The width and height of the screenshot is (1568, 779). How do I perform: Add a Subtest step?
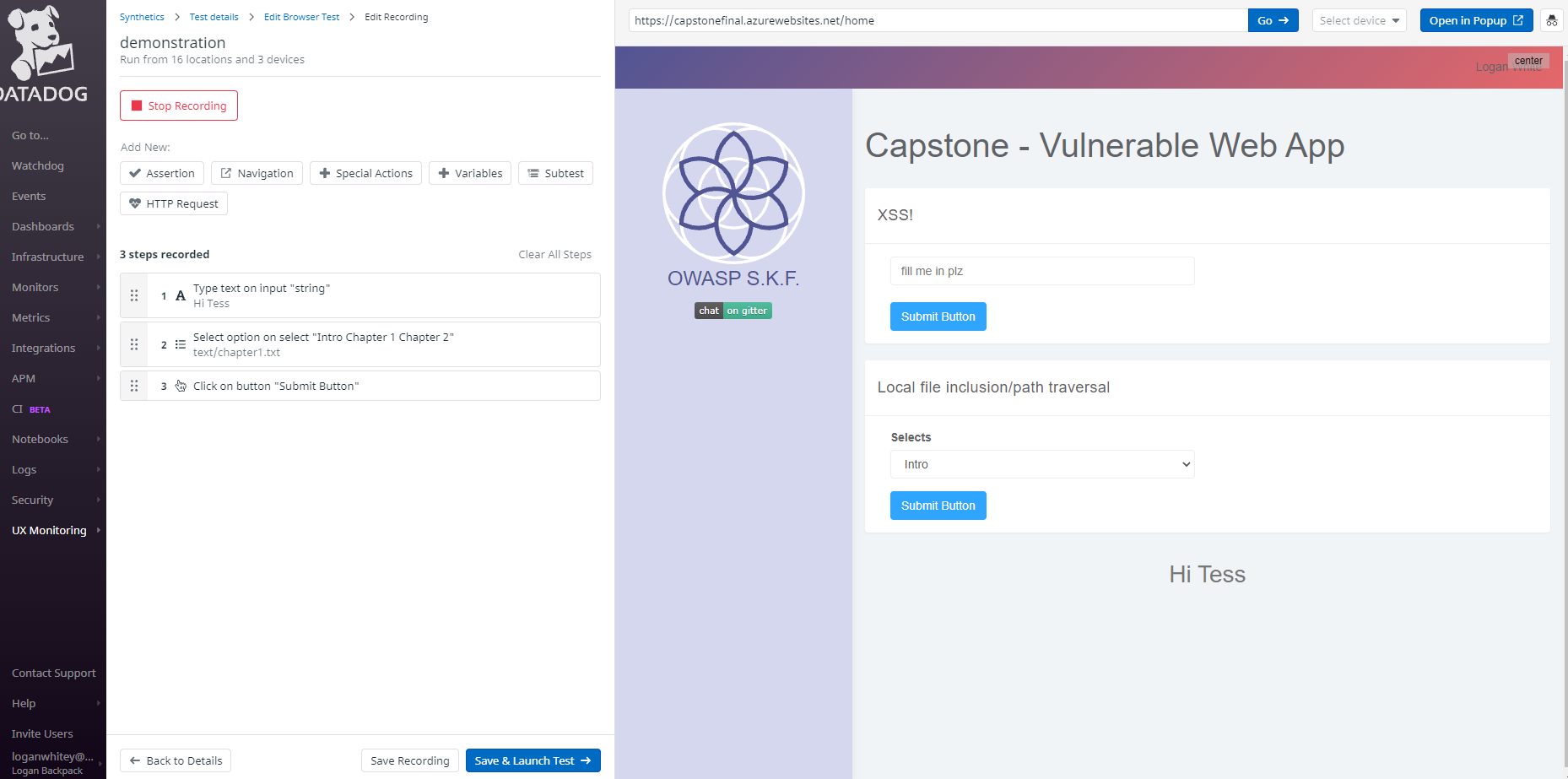point(555,173)
